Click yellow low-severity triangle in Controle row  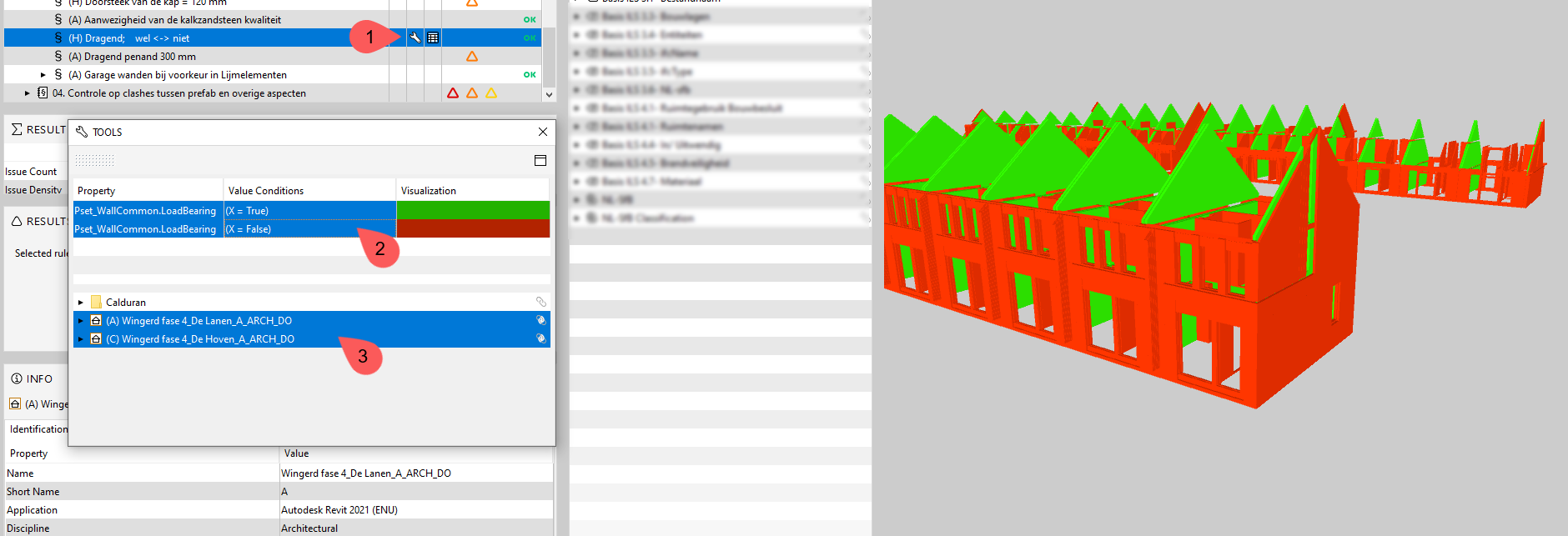(x=491, y=93)
